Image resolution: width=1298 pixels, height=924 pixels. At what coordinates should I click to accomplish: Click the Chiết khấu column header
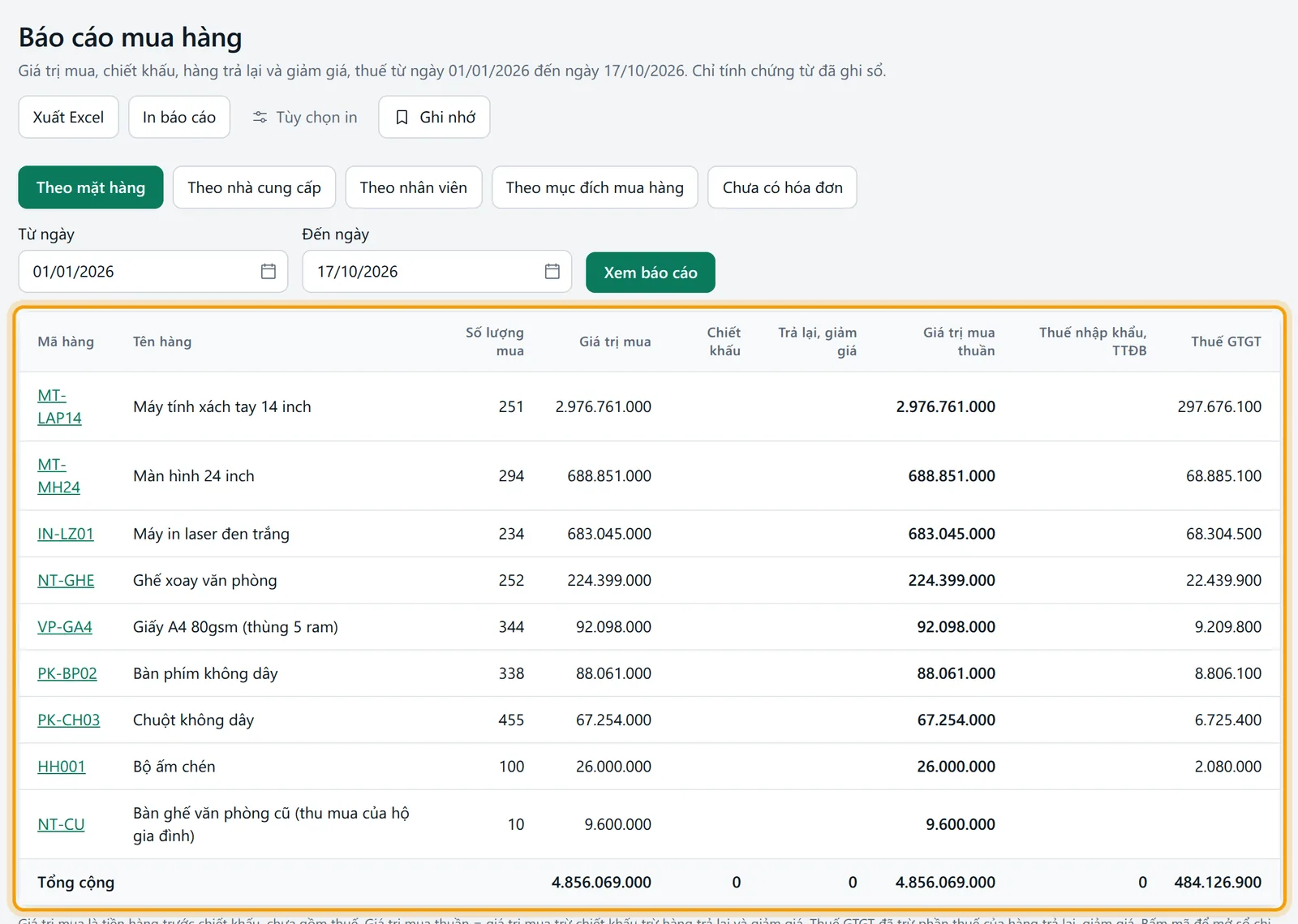[724, 342]
